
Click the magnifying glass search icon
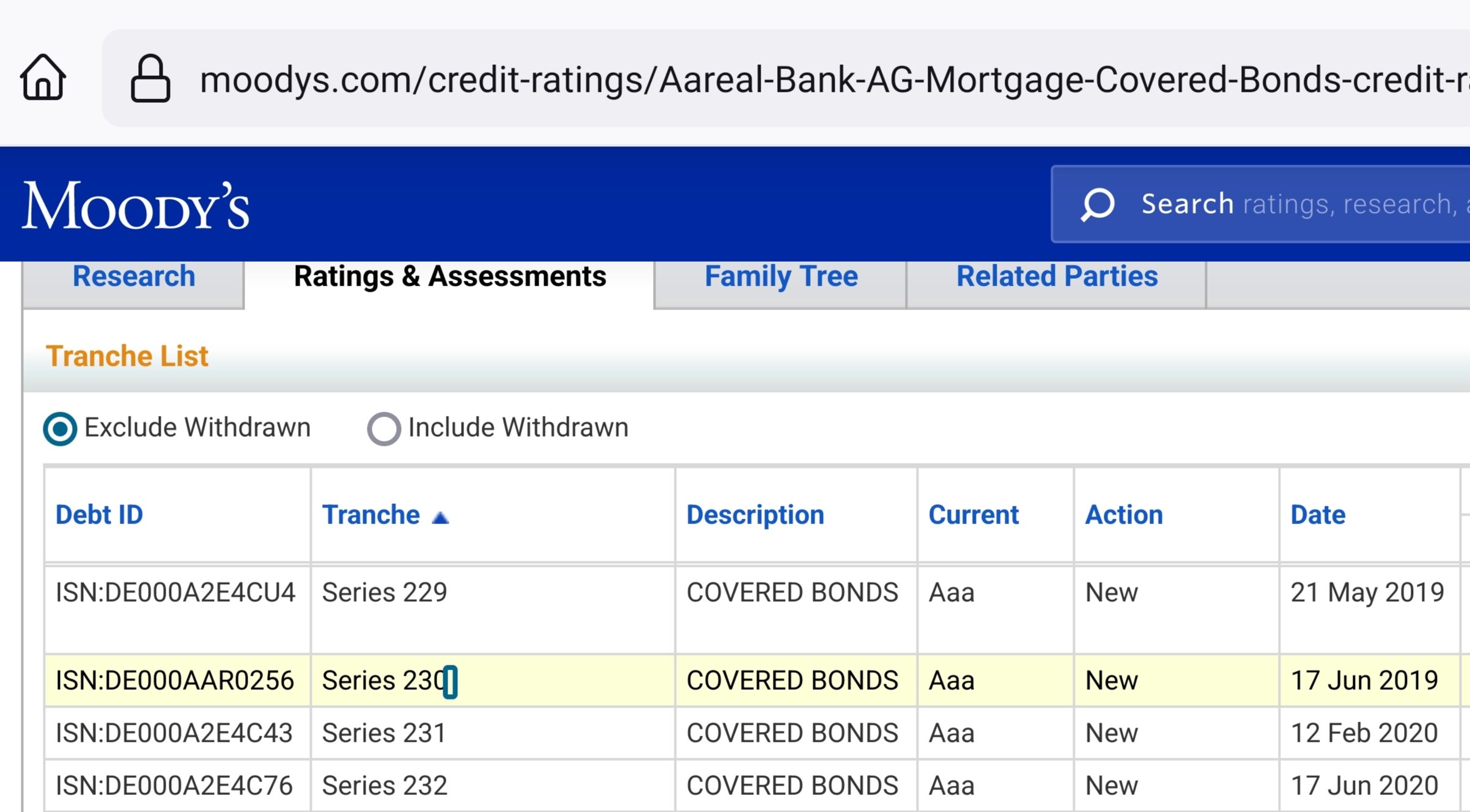tap(1098, 204)
